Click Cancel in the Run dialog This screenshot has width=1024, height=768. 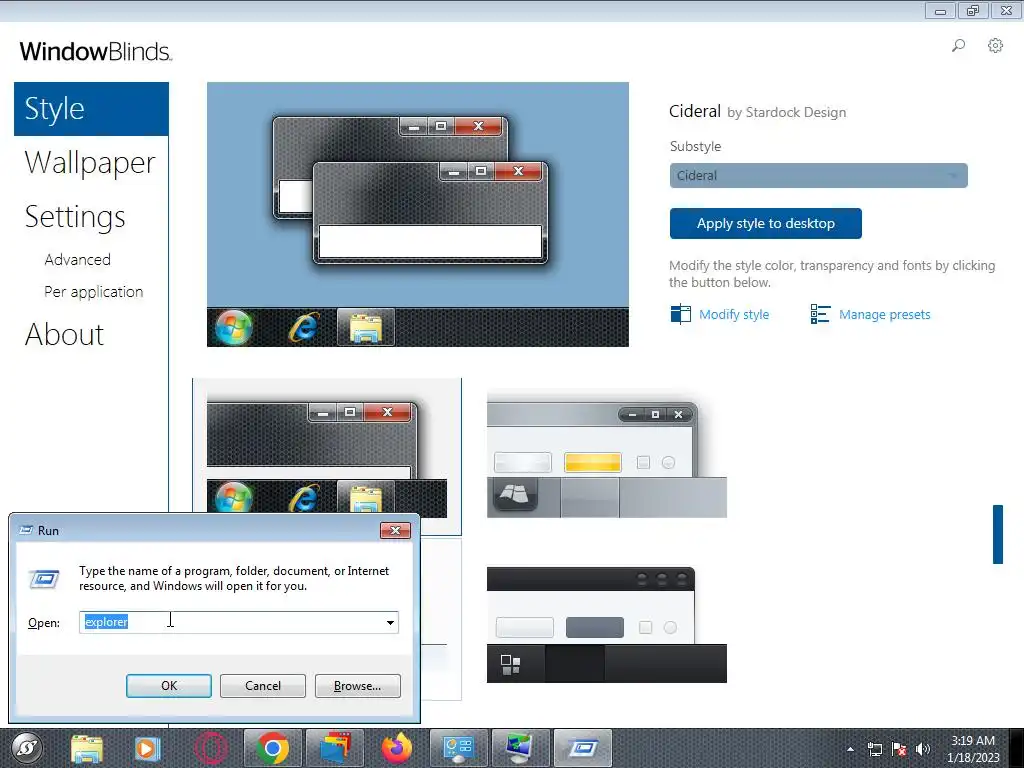pos(263,686)
